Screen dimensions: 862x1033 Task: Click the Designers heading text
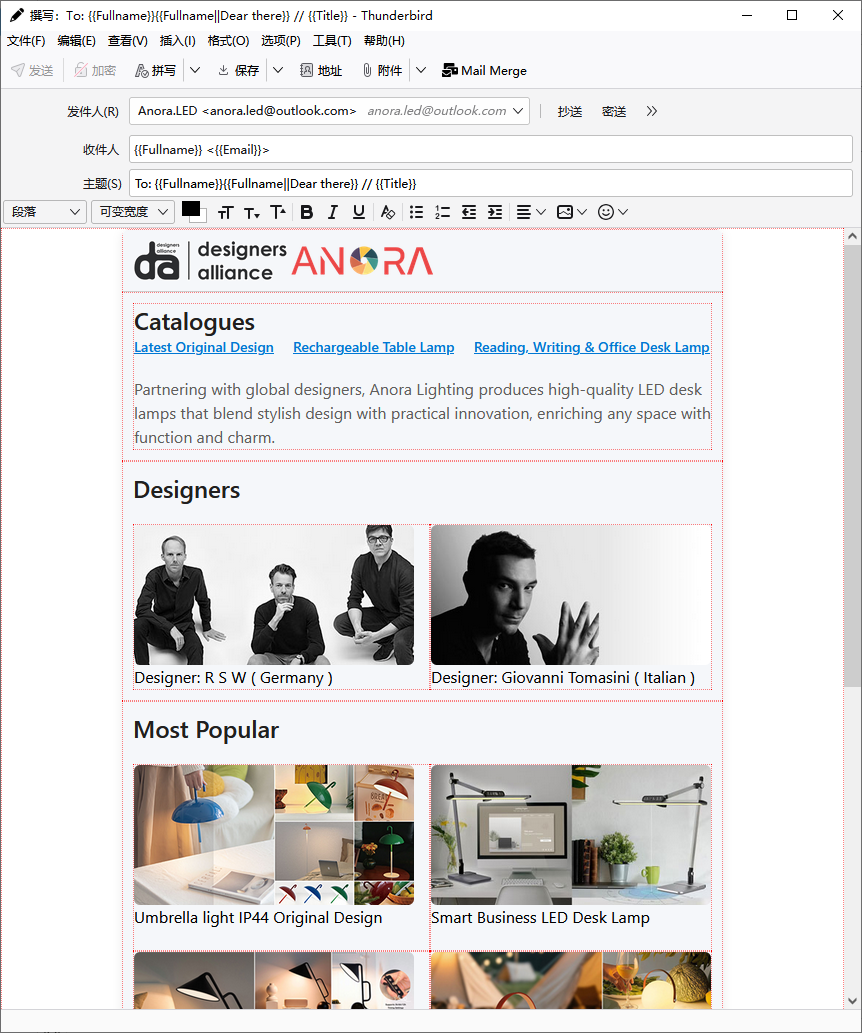[x=187, y=490]
